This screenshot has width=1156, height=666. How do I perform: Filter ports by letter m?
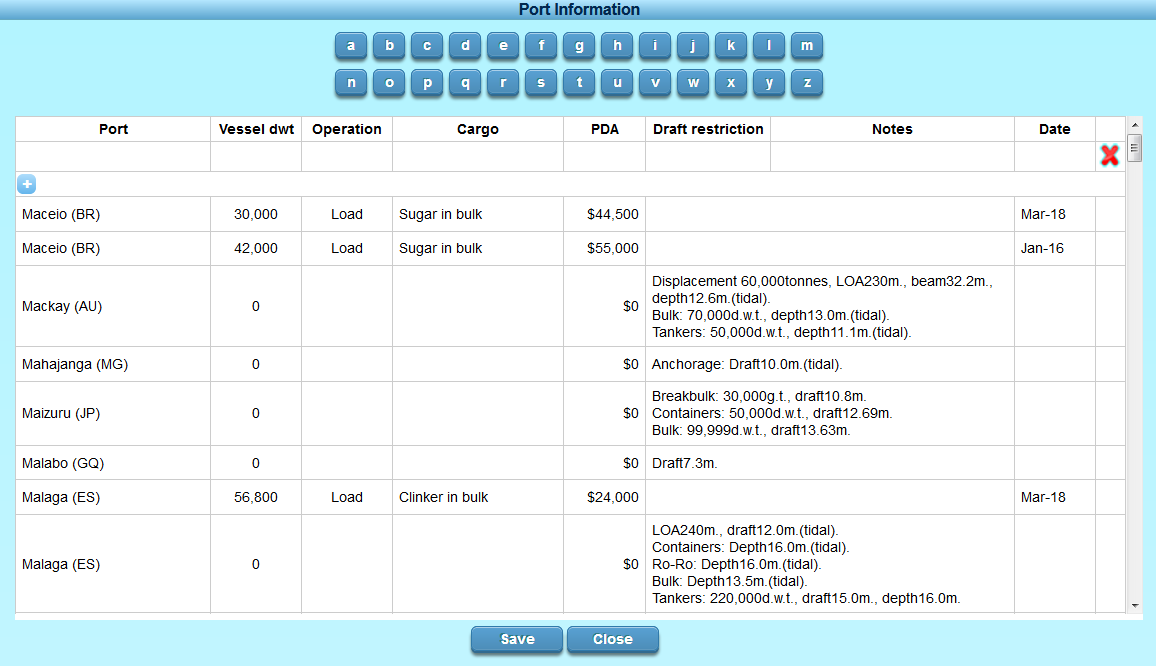[807, 46]
